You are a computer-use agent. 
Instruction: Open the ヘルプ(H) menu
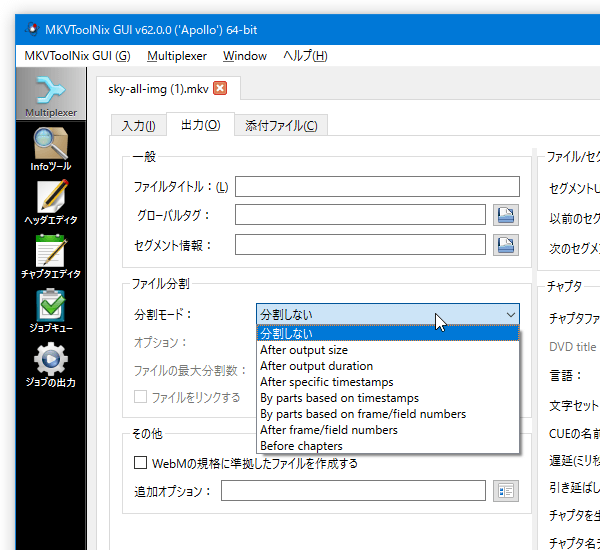pyautogui.click(x=305, y=56)
